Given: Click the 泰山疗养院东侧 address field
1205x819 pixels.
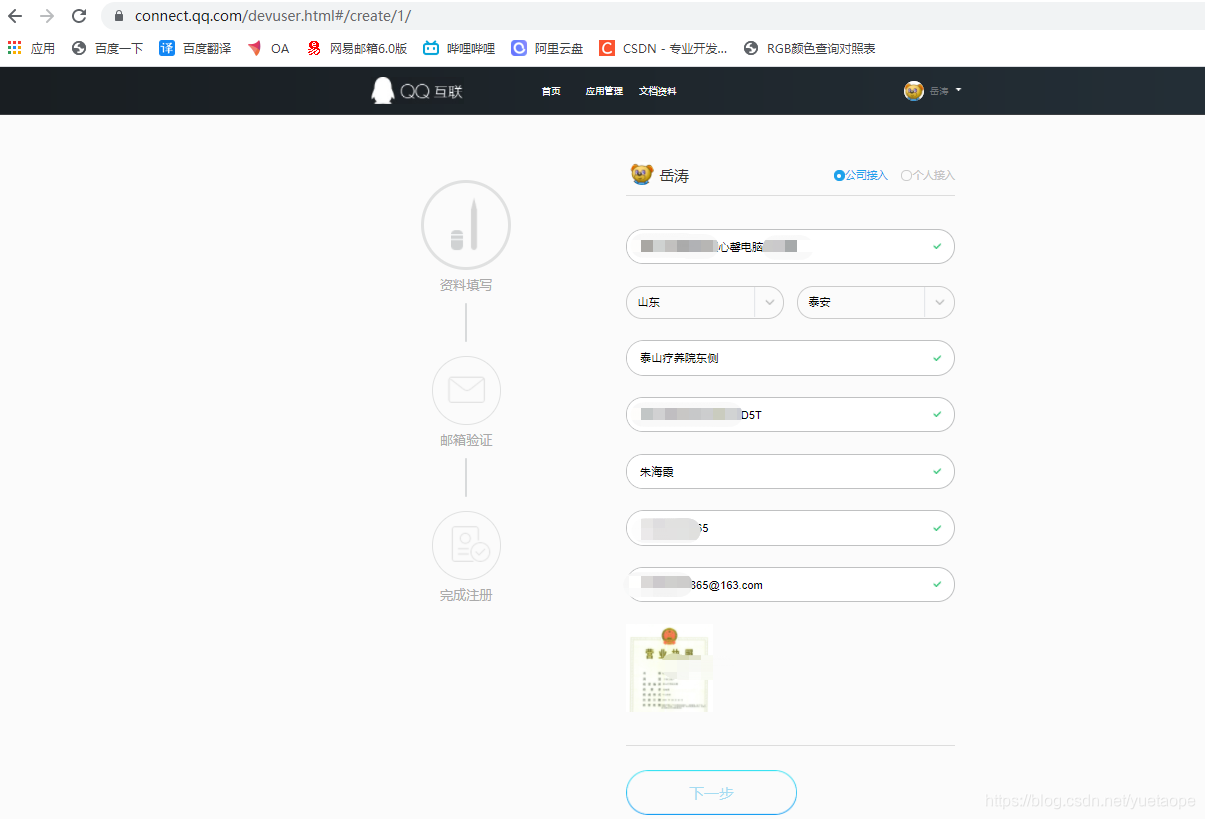Looking at the screenshot, I should 790,358.
